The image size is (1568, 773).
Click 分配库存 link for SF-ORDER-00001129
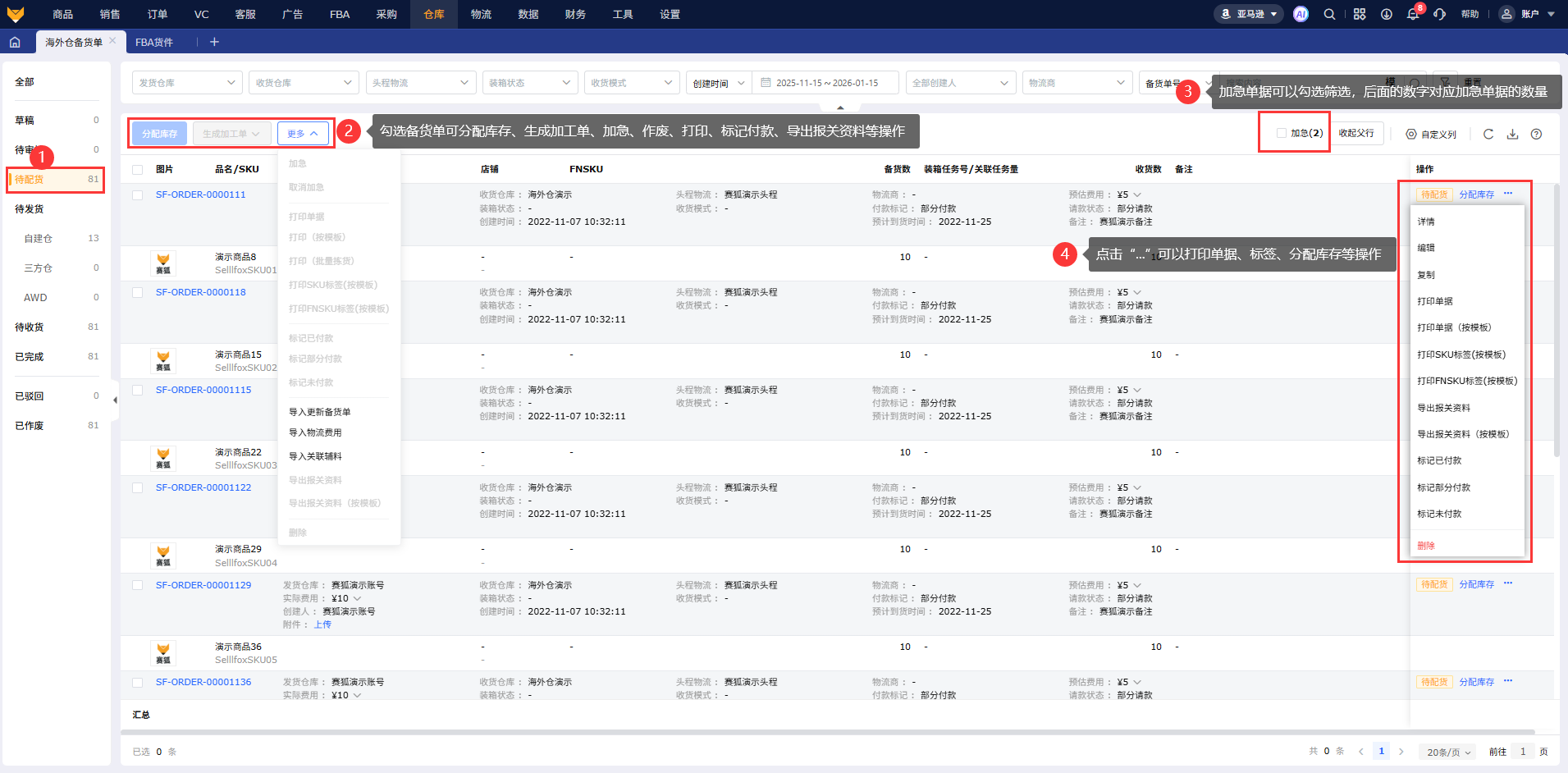(x=1477, y=584)
